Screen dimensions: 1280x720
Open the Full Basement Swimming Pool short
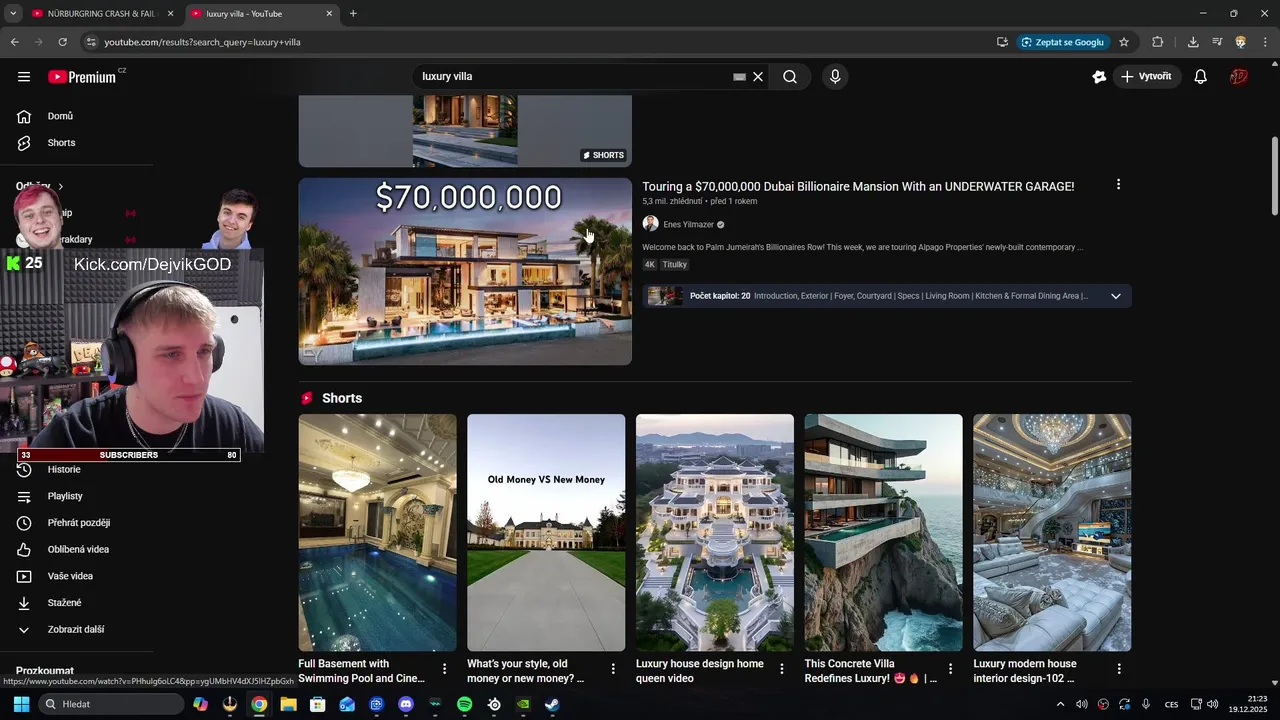(377, 533)
